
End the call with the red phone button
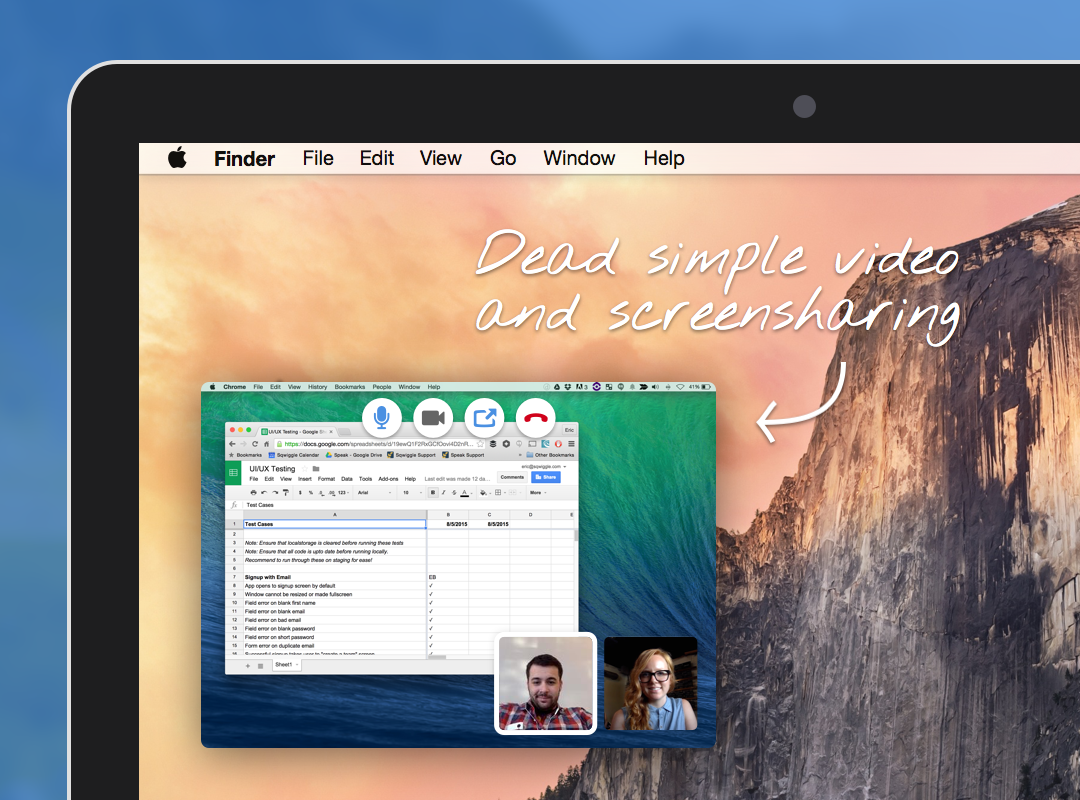point(535,418)
